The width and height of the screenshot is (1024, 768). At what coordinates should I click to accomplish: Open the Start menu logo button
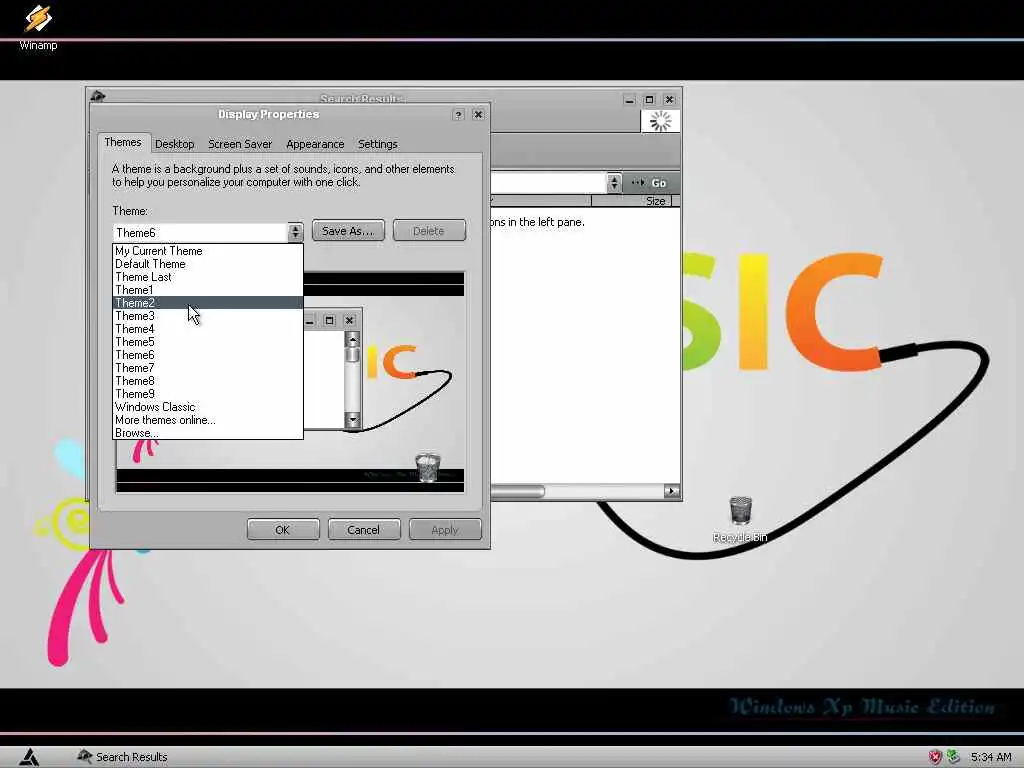point(29,757)
